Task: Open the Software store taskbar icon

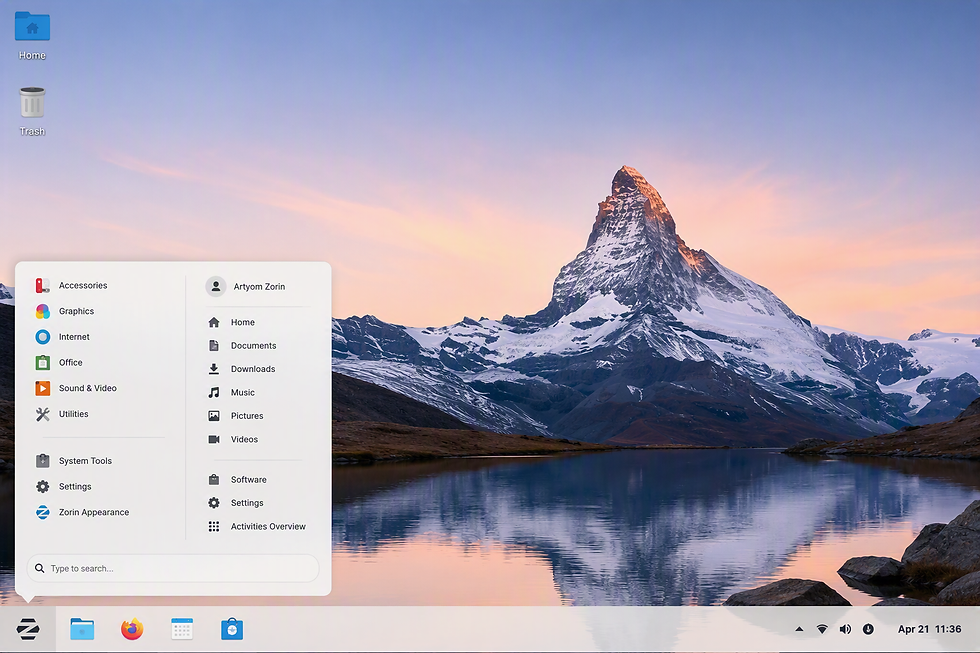Action: [232, 629]
